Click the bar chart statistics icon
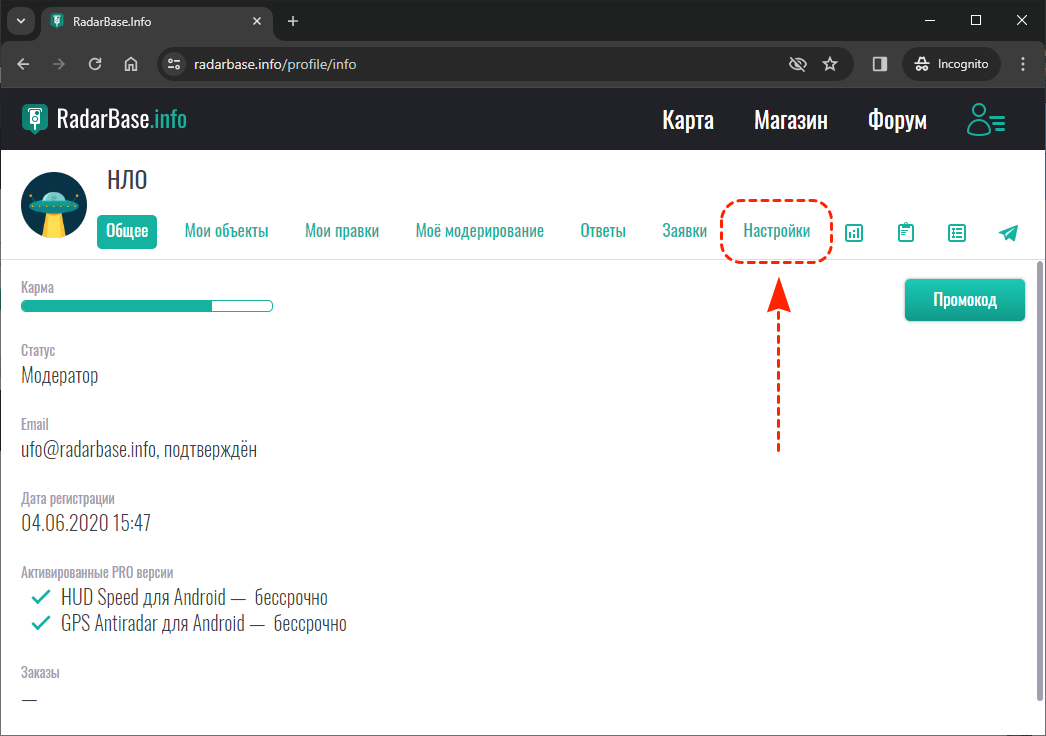Viewport: 1046px width, 736px height. [854, 232]
